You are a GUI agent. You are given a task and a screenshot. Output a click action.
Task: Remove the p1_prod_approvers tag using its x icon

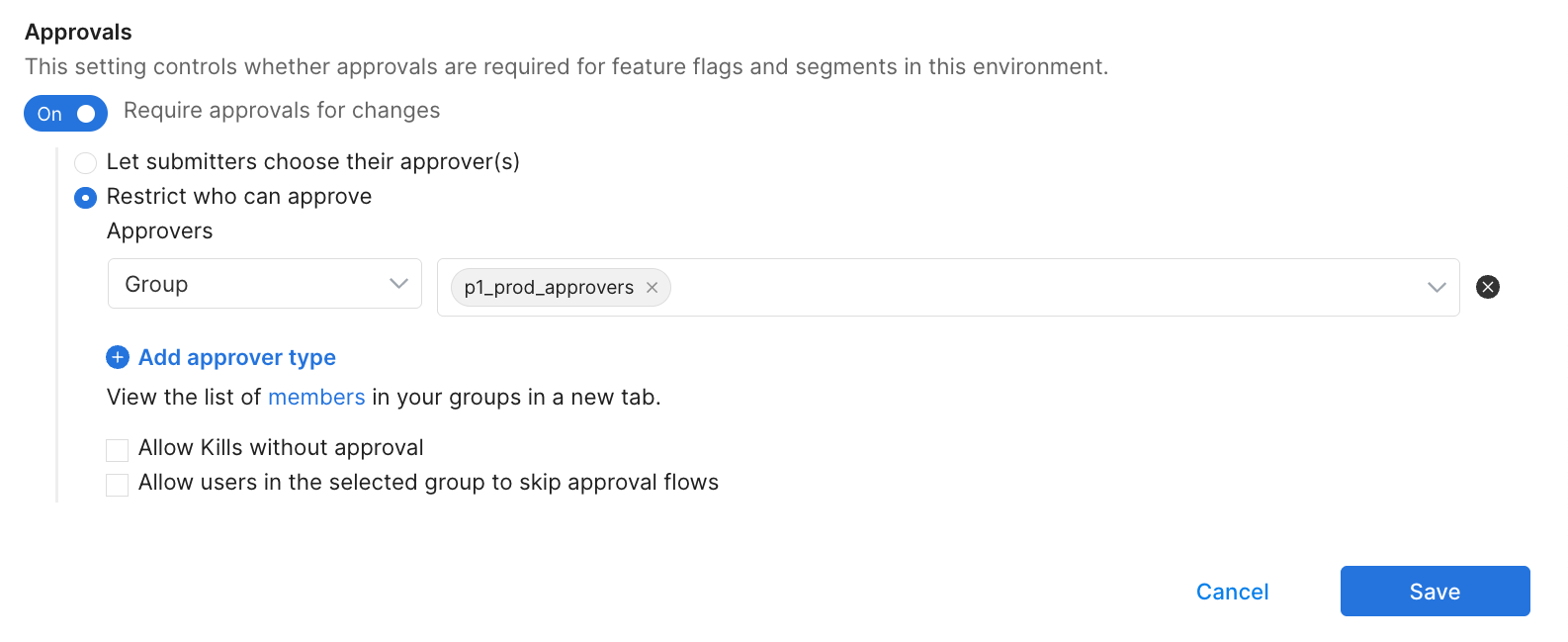point(653,288)
